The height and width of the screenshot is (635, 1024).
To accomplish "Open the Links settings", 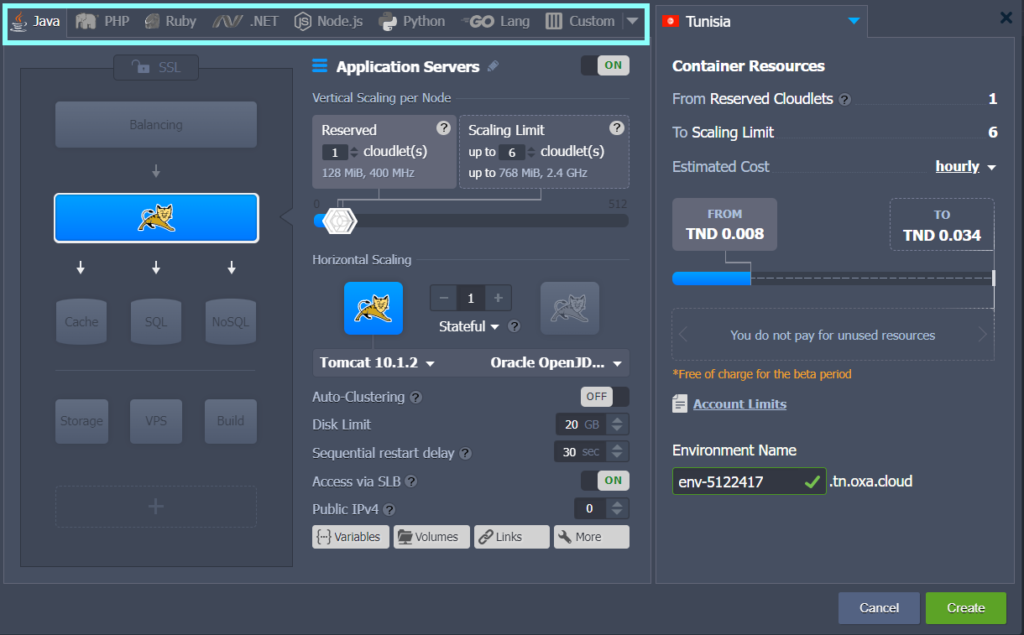I will click(511, 537).
